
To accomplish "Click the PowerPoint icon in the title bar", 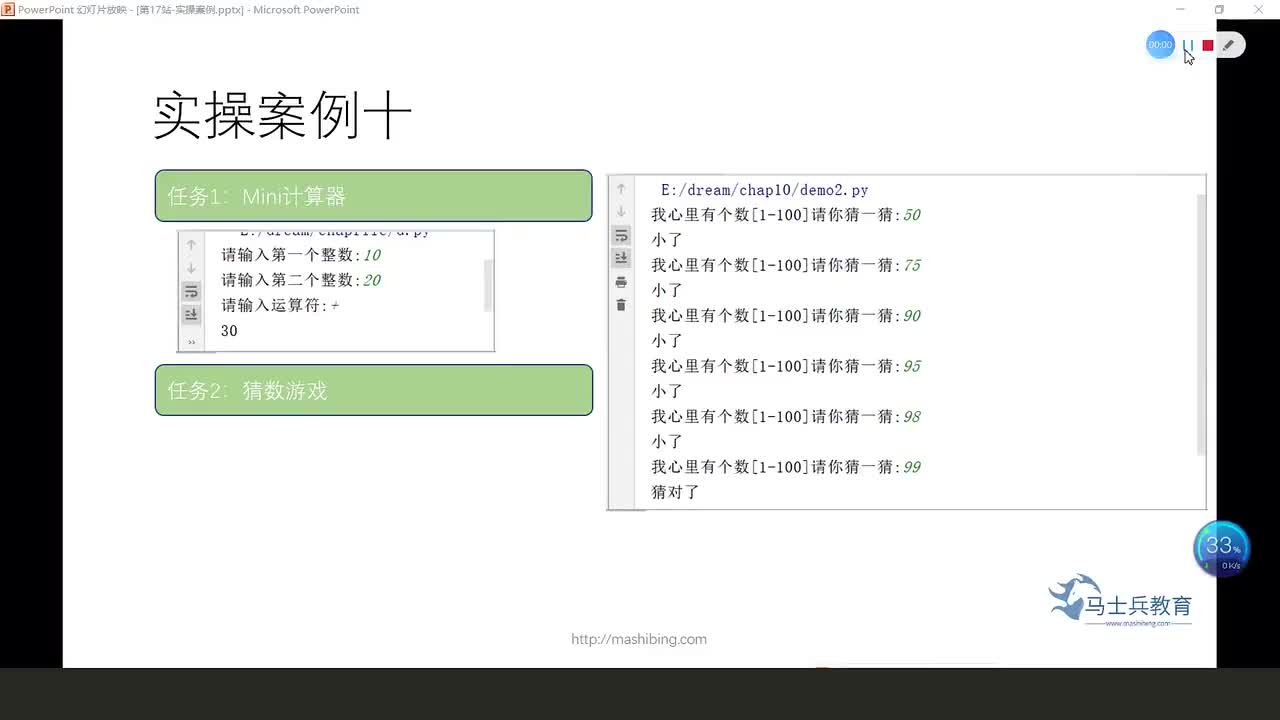I will coord(9,9).
